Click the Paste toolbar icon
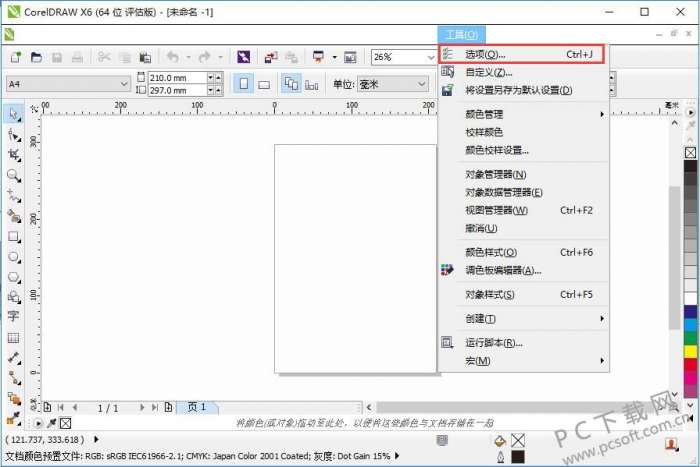Viewport: 700px width, 467px height. (145, 57)
